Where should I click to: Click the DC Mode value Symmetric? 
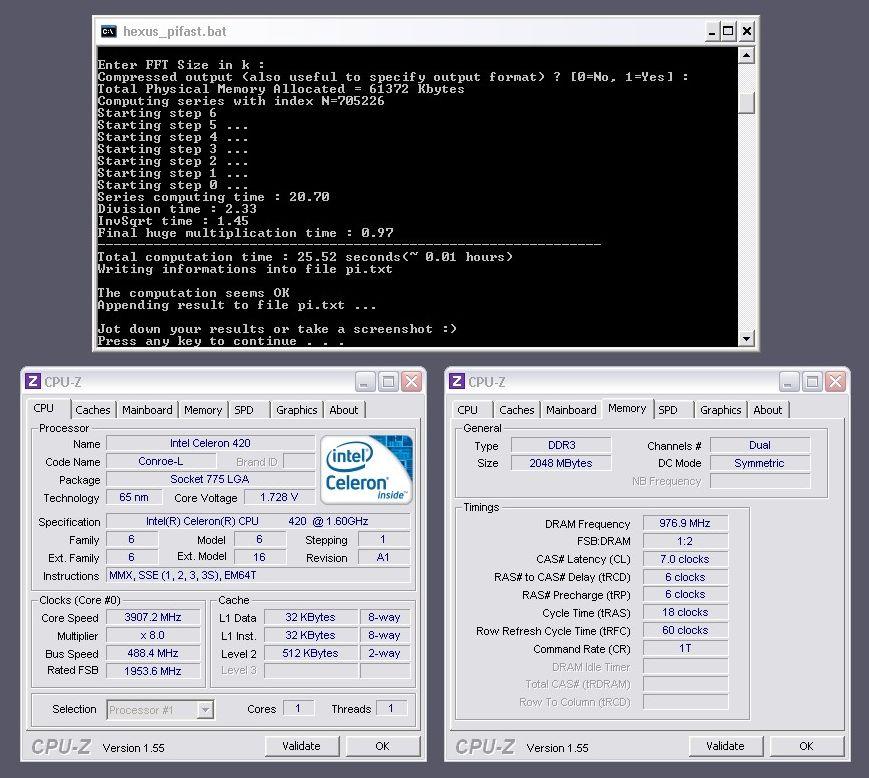(x=760, y=463)
